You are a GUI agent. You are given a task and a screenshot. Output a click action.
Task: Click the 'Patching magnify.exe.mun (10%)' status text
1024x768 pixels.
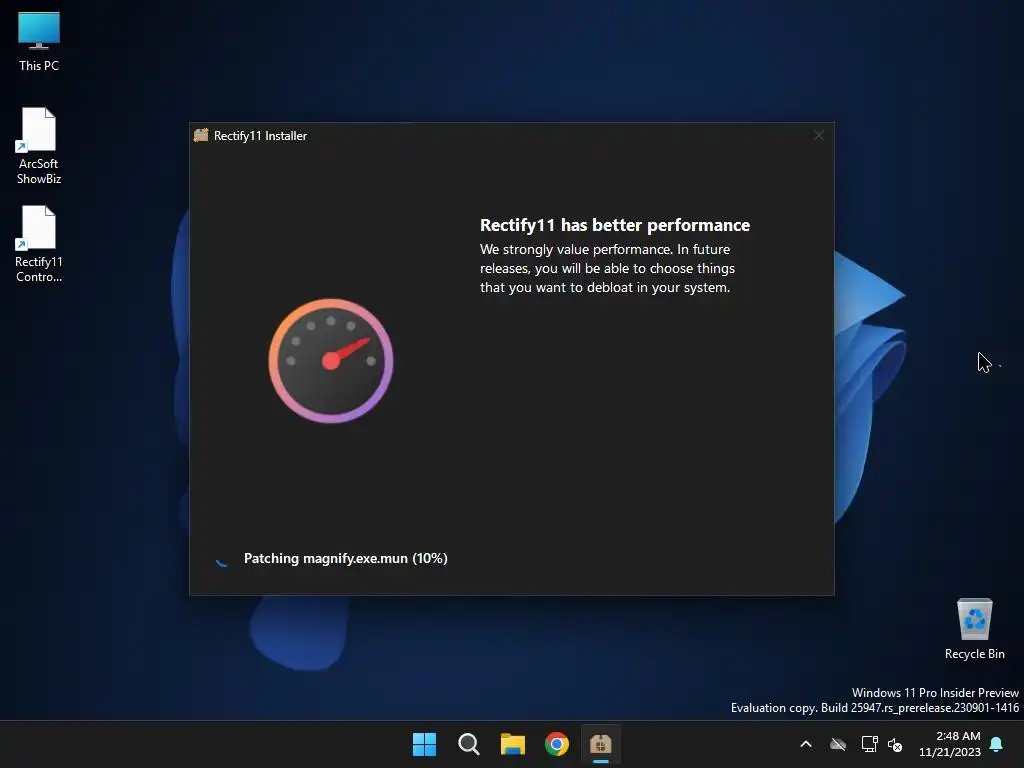345,558
